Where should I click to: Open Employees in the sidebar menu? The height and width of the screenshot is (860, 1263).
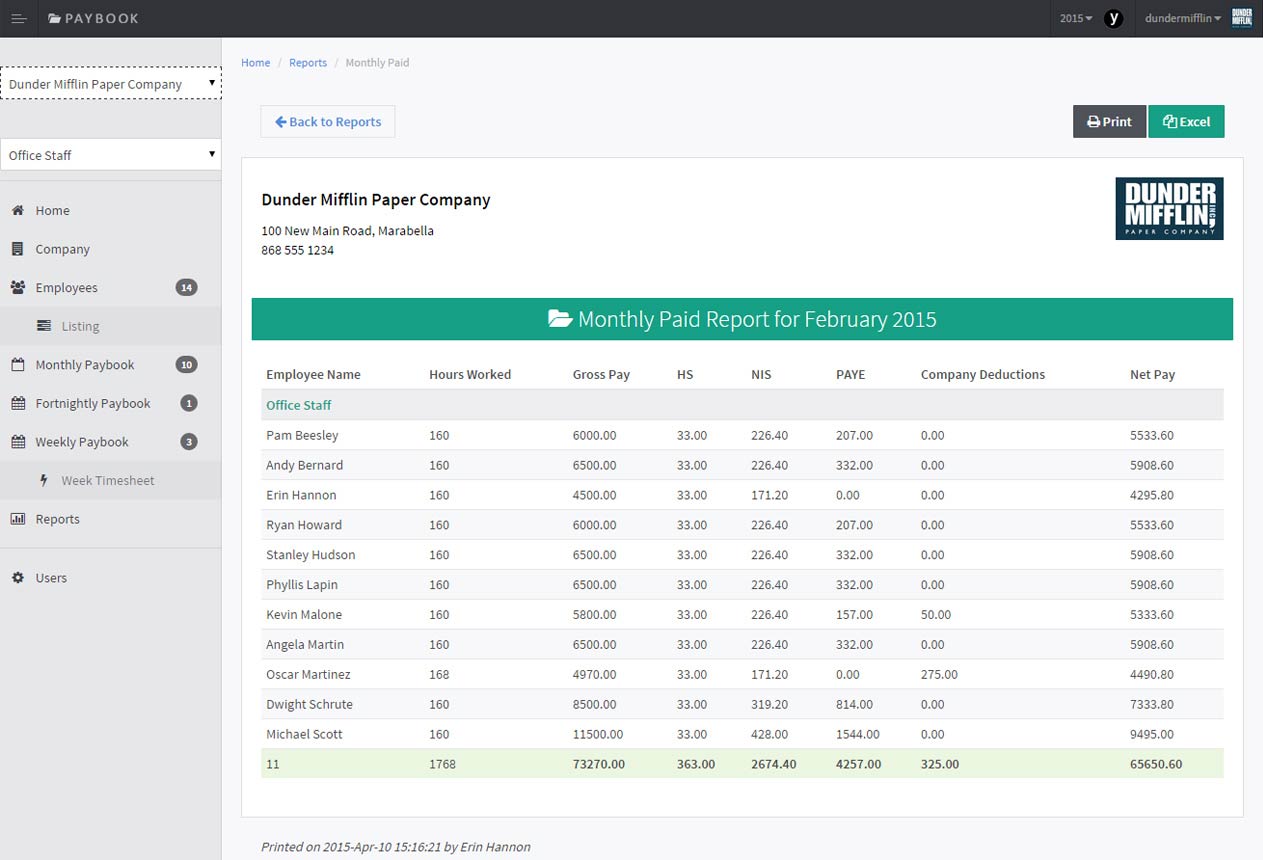tap(110, 287)
